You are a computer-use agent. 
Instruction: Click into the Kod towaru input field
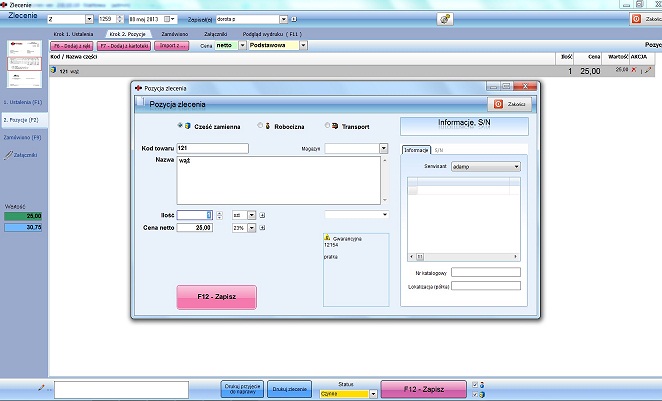212,149
